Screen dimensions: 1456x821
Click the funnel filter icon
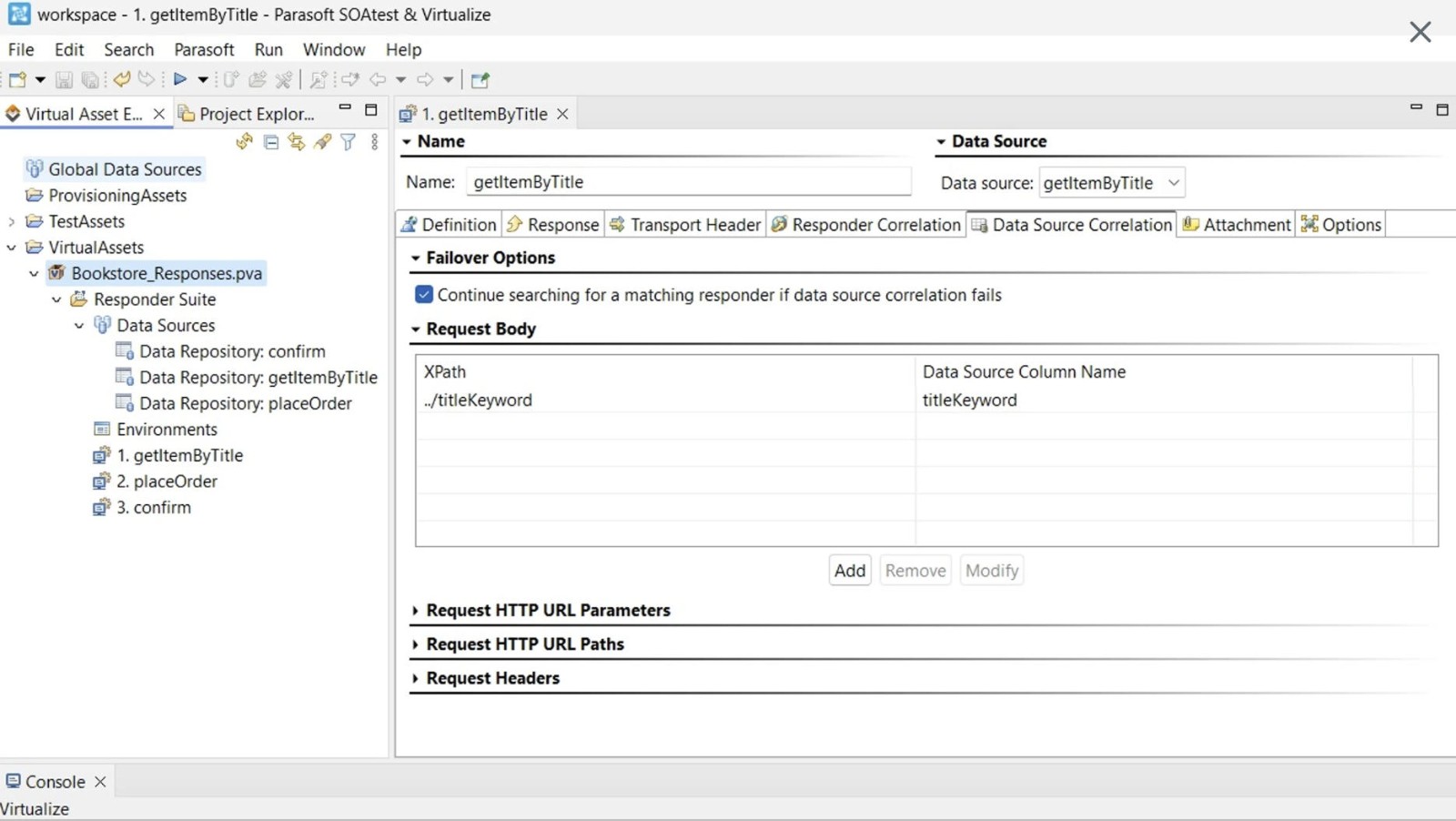point(349,142)
